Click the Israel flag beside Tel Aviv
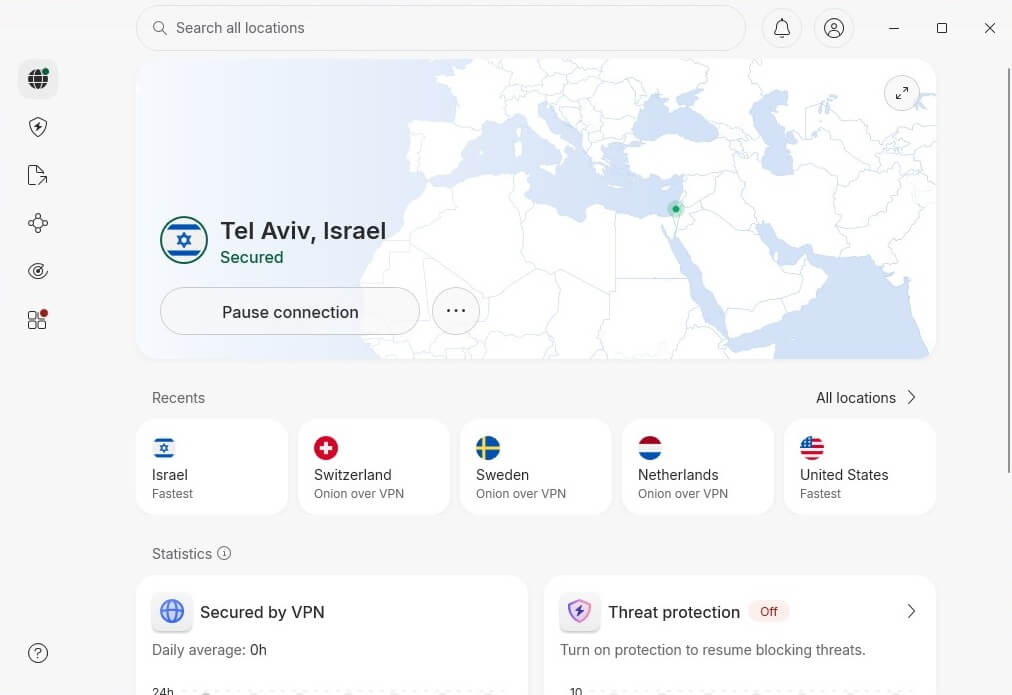Viewport: 1012px width, 695px height. click(x=184, y=240)
